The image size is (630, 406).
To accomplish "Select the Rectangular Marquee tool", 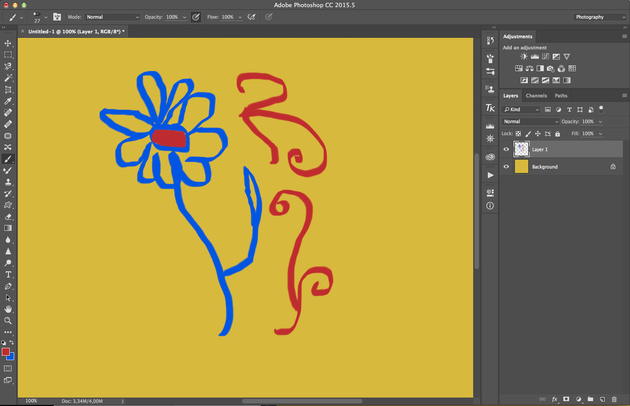I will [8, 55].
